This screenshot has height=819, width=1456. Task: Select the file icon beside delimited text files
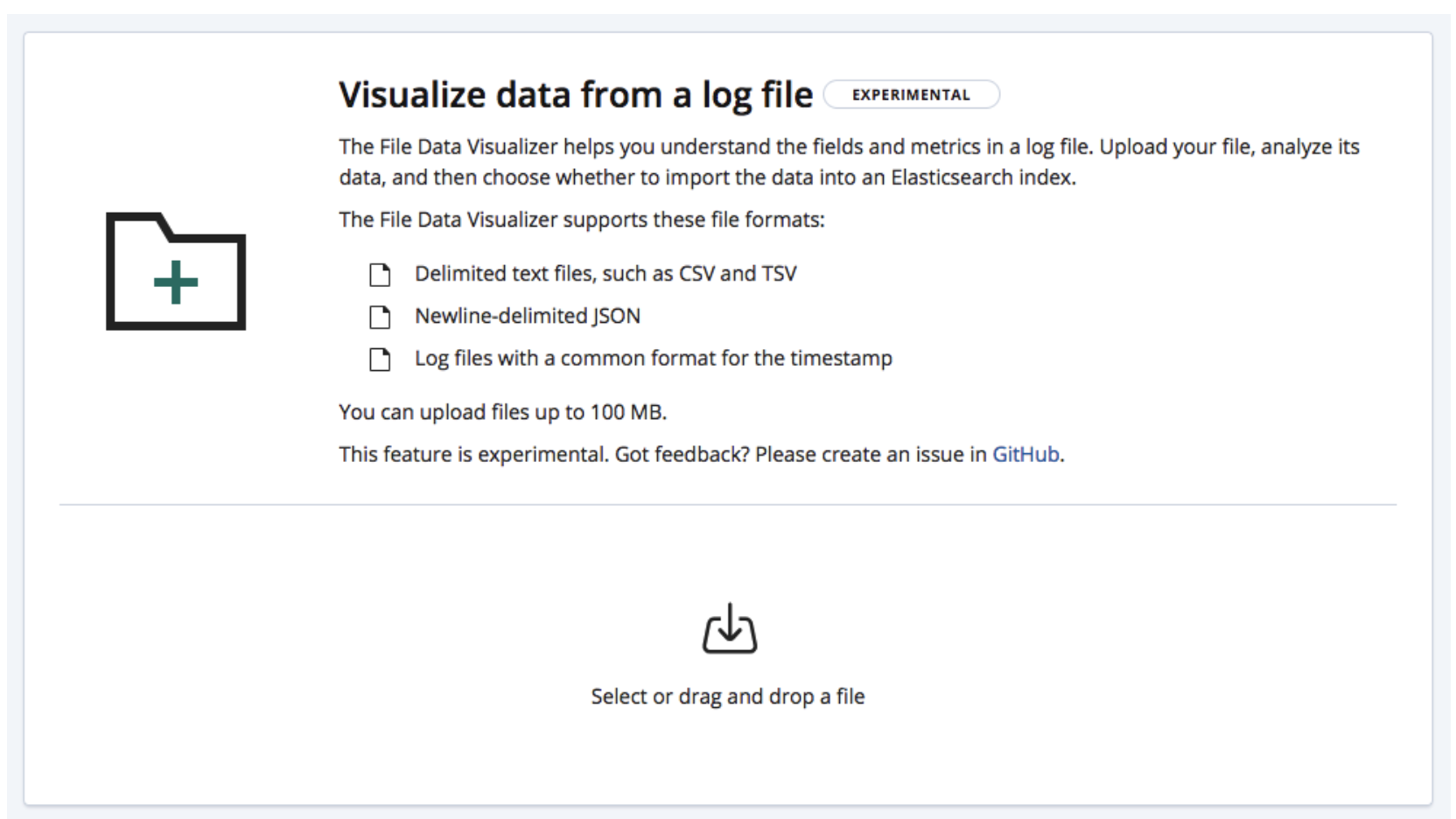click(380, 274)
